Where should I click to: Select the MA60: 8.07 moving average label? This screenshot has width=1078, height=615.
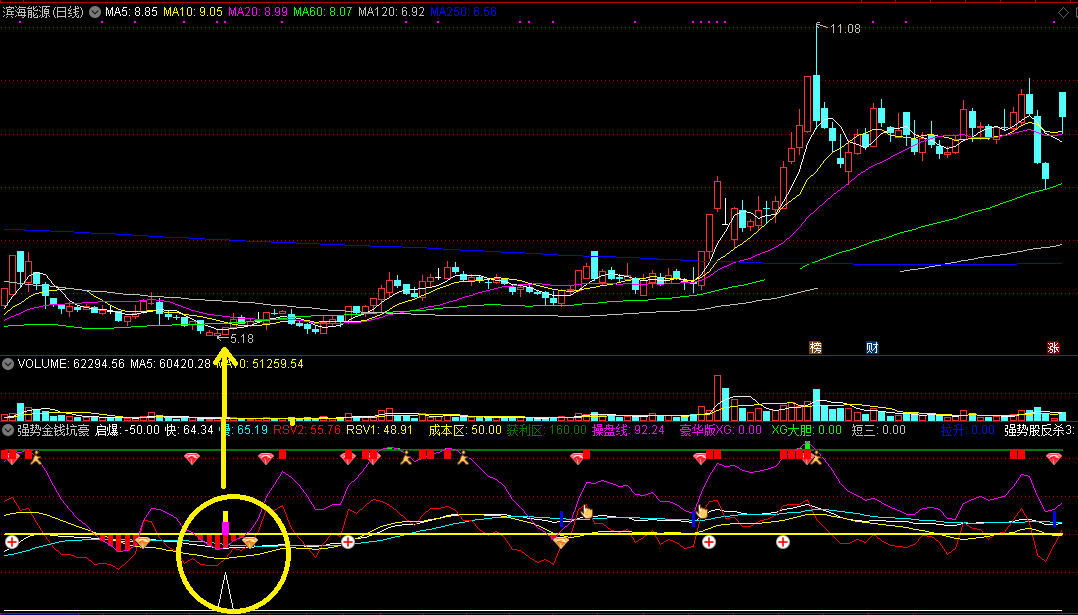pyautogui.click(x=322, y=12)
